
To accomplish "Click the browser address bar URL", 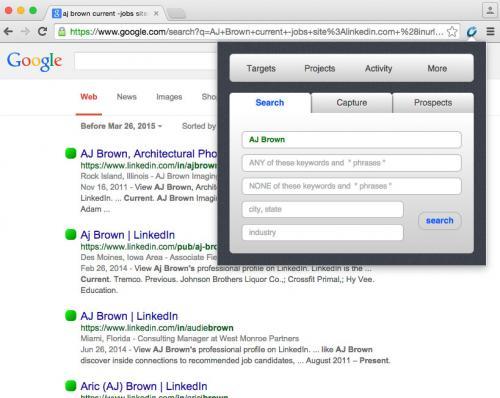I will (257, 32).
